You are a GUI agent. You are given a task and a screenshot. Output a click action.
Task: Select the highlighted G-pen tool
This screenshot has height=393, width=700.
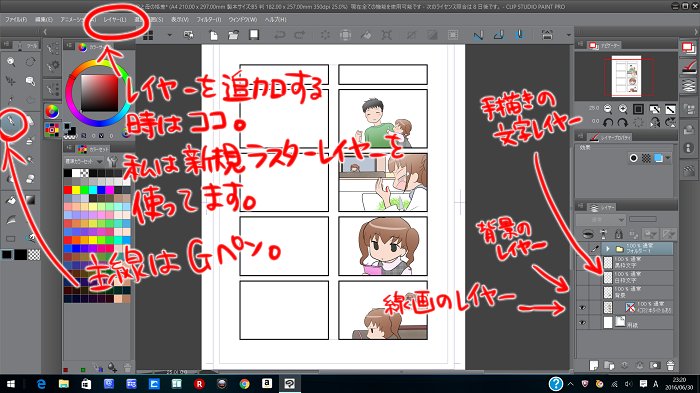pos(11,121)
